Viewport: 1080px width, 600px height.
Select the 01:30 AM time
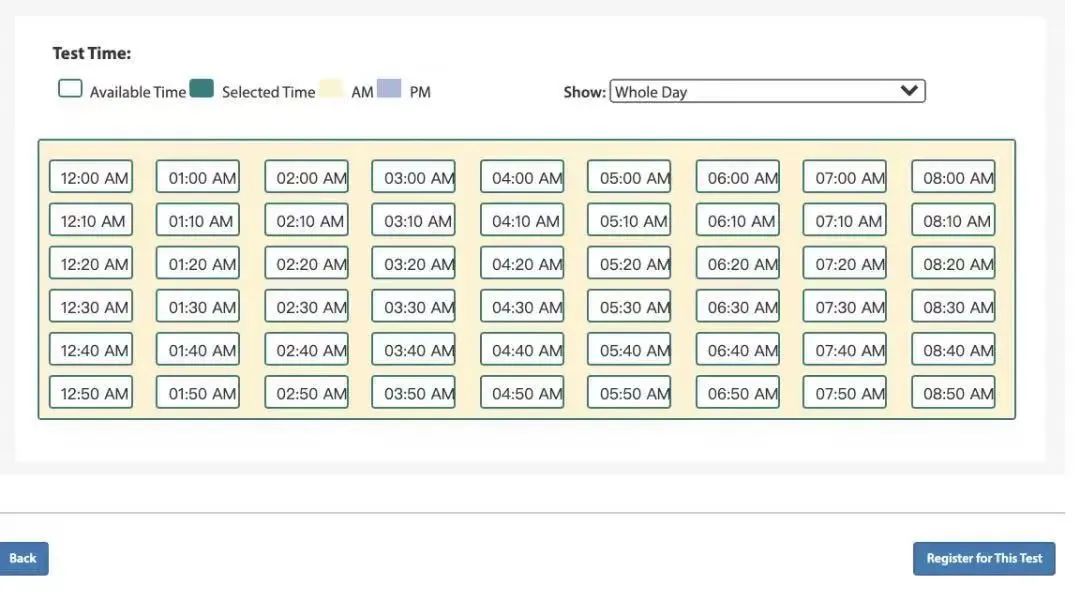(x=198, y=307)
